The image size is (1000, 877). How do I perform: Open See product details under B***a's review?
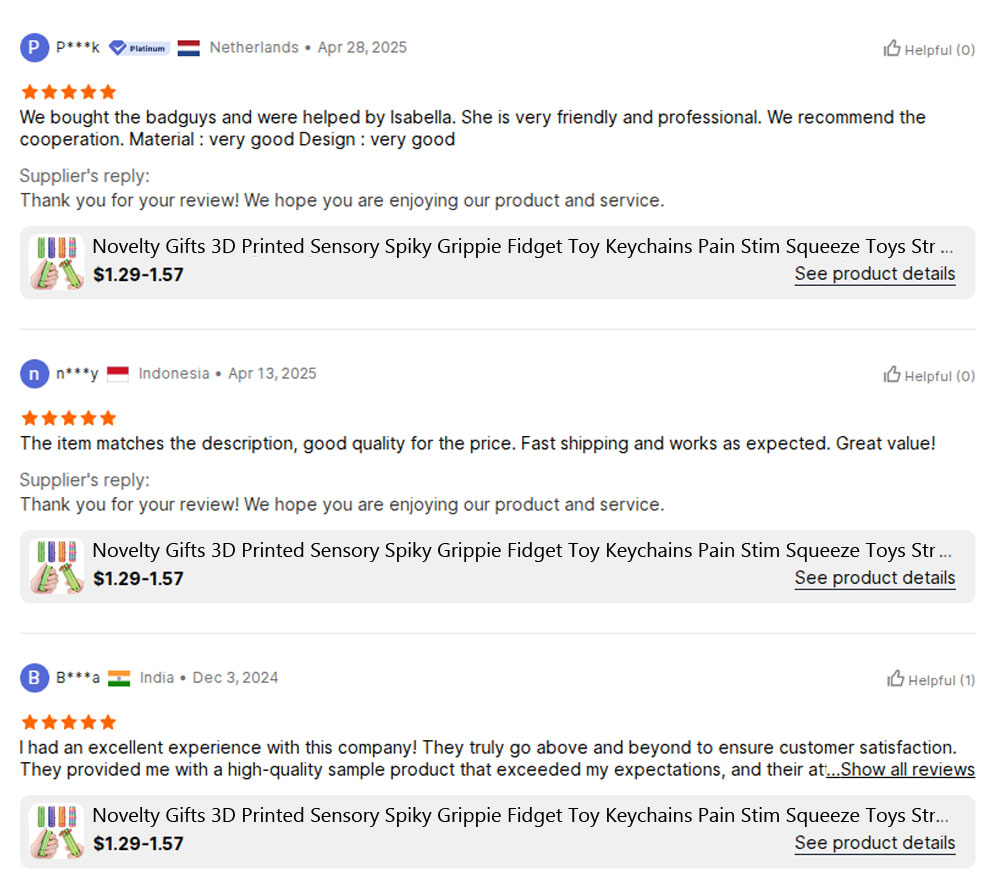coord(874,843)
